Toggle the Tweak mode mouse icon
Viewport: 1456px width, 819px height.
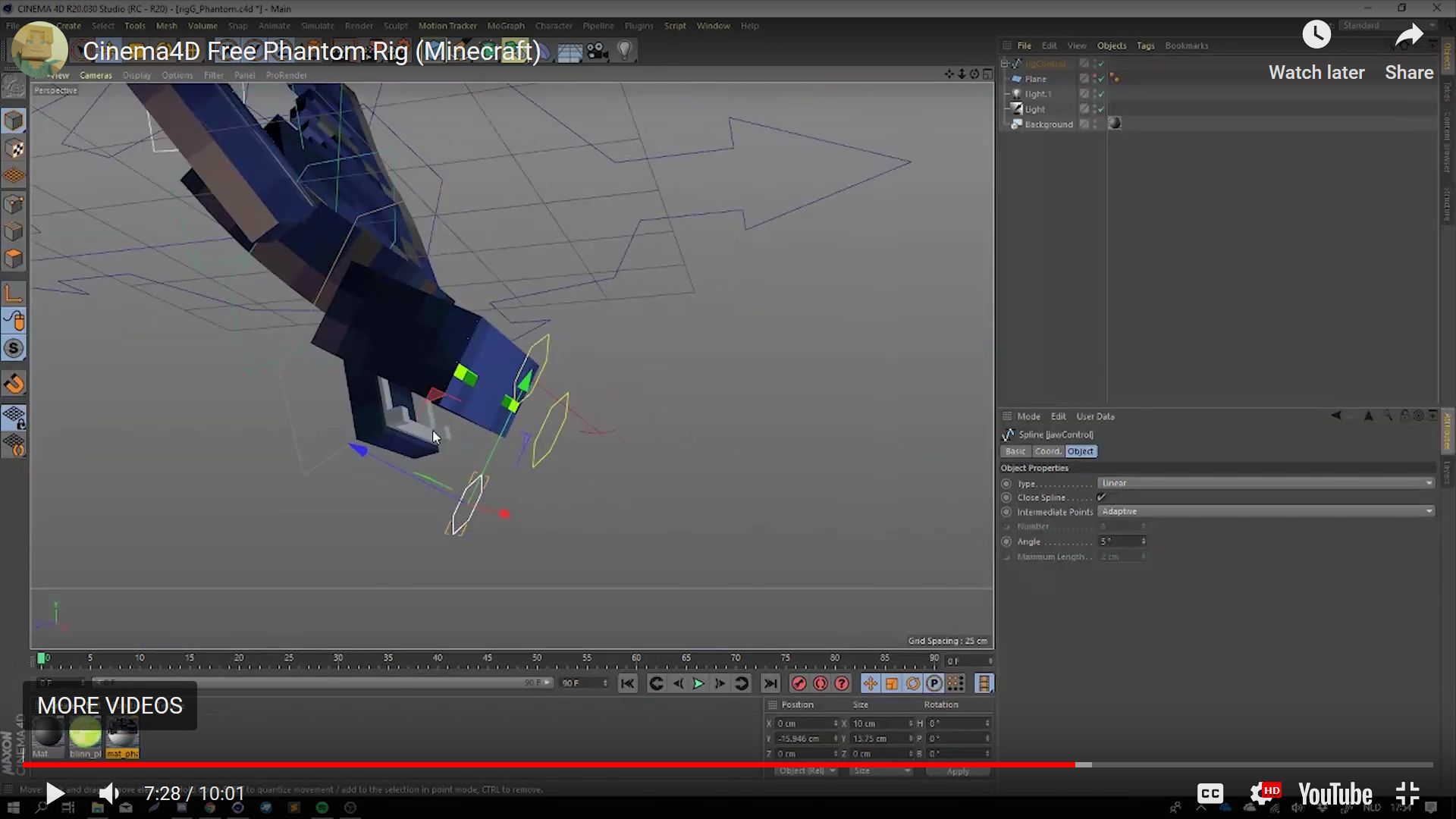click(x=14, y=321)
